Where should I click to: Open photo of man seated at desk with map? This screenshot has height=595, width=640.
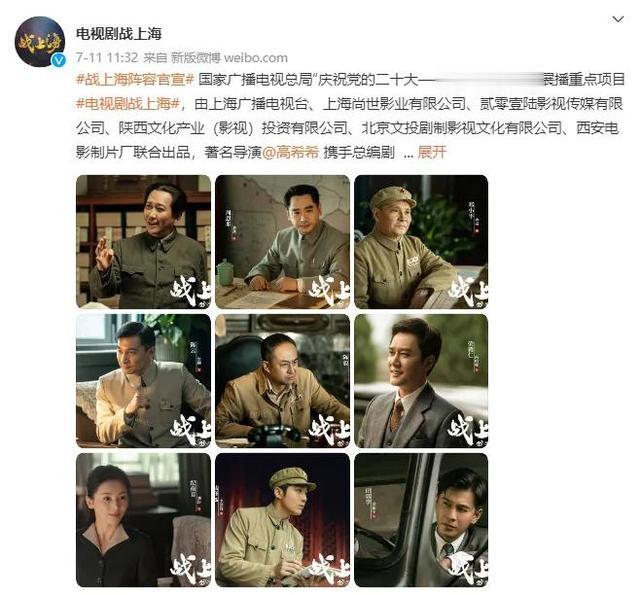(x=282, y=242)
